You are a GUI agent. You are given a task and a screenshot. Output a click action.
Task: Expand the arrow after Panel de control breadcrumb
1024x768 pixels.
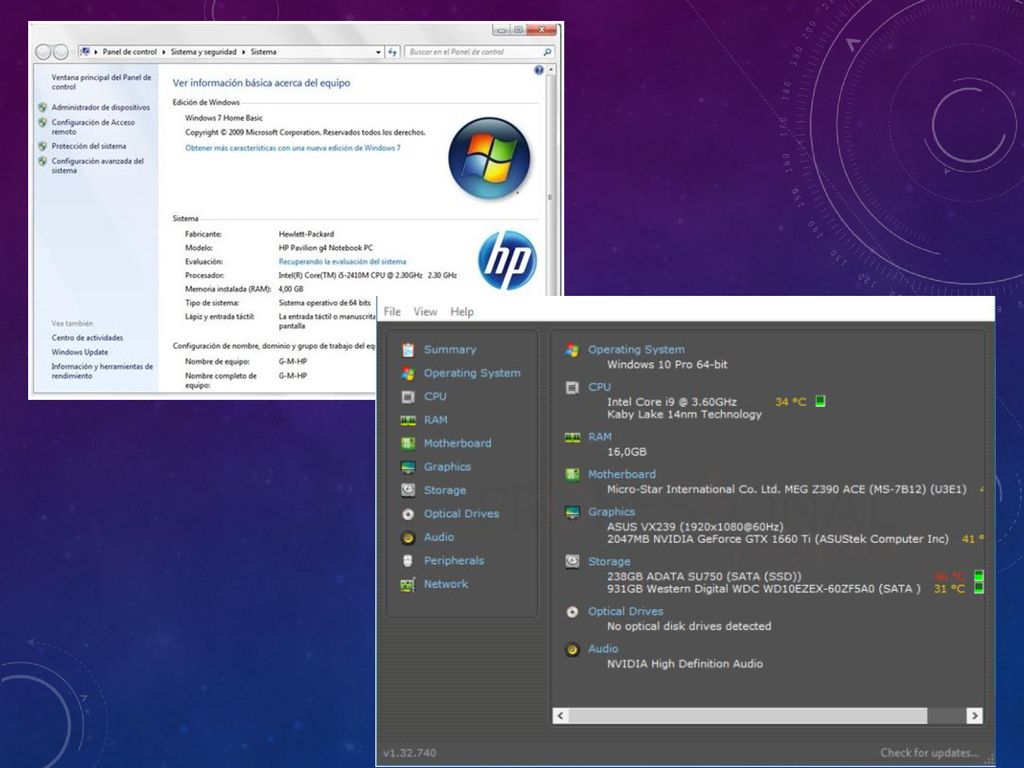pyautogui.click(x=164, y=52)
